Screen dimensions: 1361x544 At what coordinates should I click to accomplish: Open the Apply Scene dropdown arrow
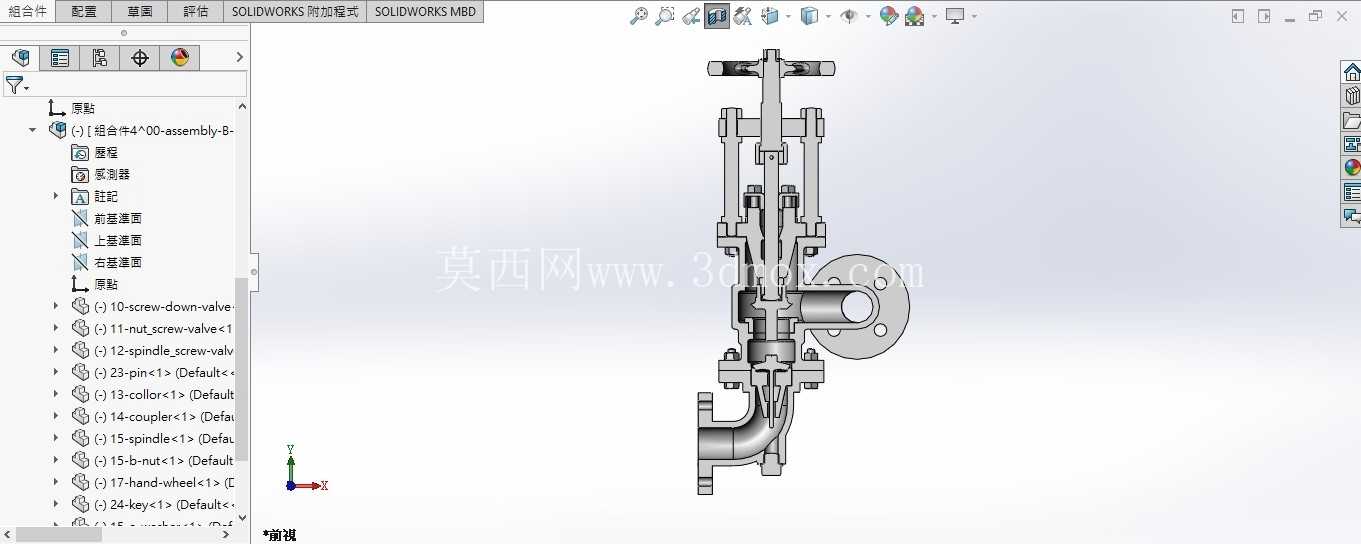coord(934,16)
